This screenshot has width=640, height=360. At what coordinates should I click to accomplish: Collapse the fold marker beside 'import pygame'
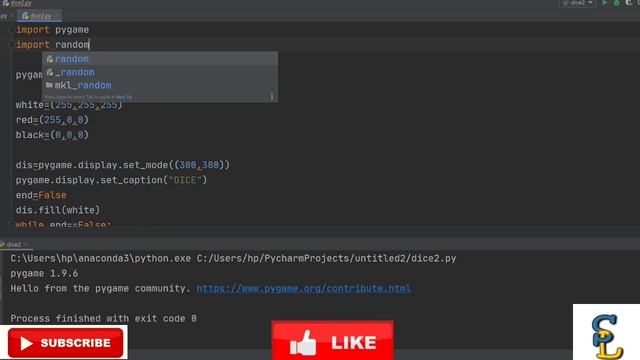pos(12,30)
